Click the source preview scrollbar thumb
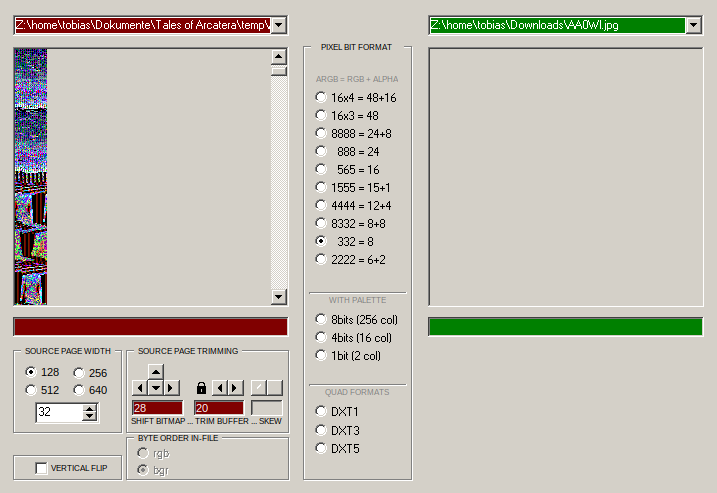717x493 pixels. pyautogui.click(x=279, y=71)
